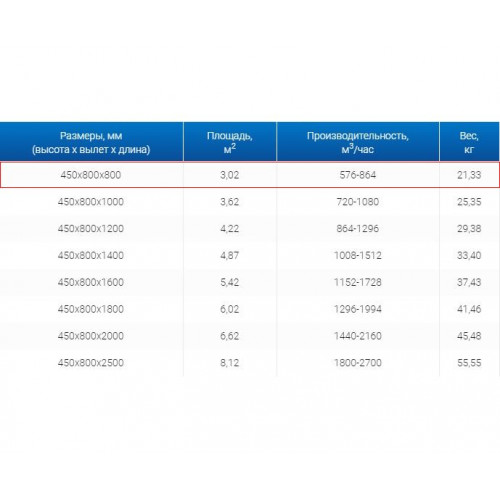Select the size cell 450x800x2500
The image size is (500, 500).
[x=91, y=363]
